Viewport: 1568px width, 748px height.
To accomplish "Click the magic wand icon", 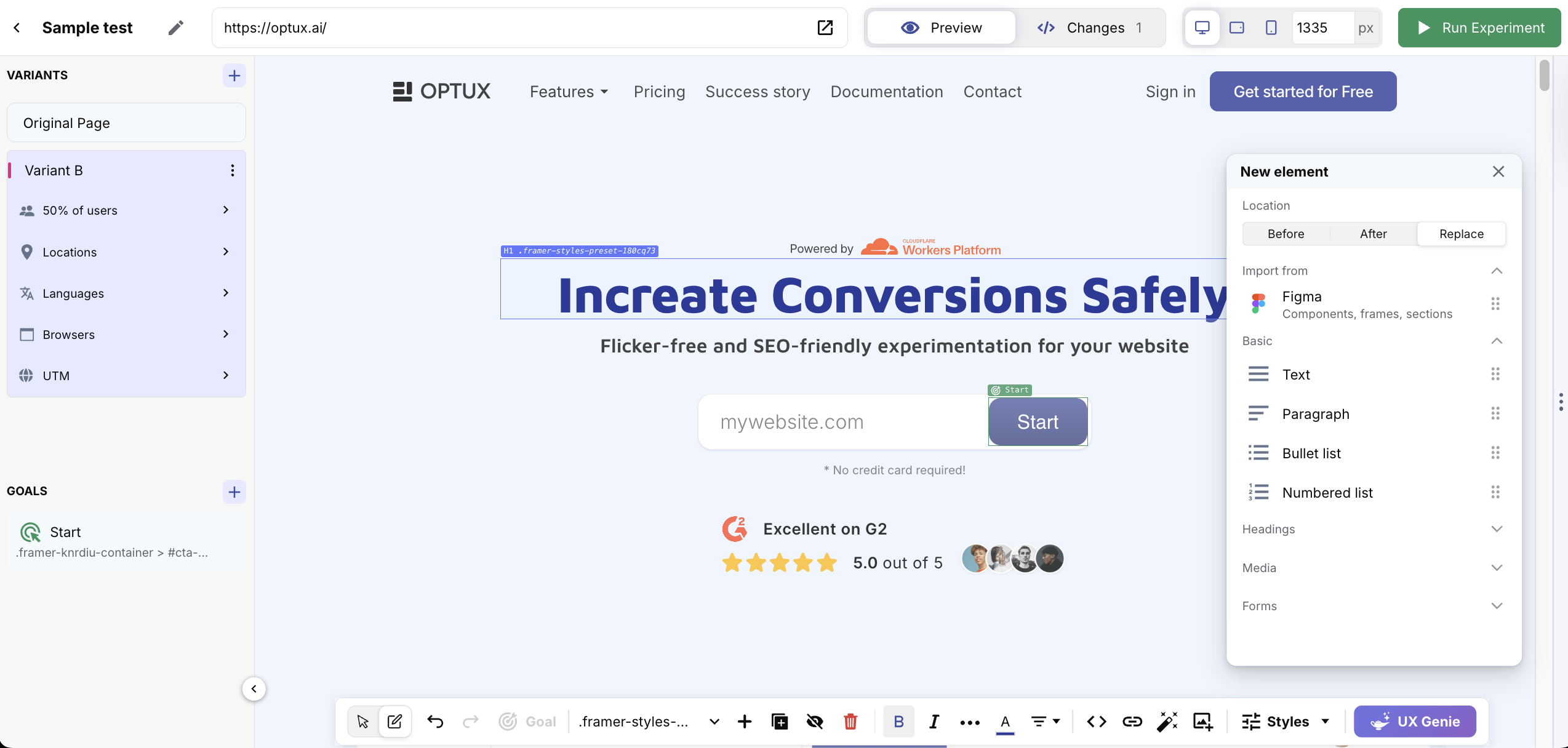I will pyautogui.click(x=1167, y=722).
